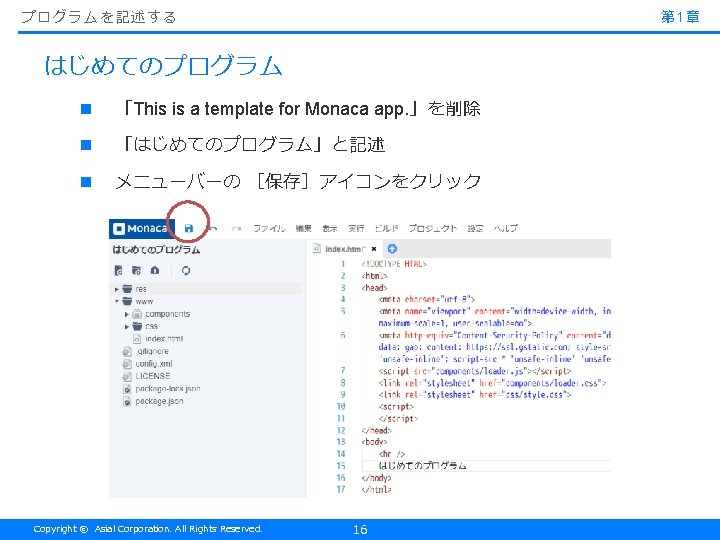This screenshot has height=540, width=720.
Task: Open the 表示 menu
Action: point(330,228)
